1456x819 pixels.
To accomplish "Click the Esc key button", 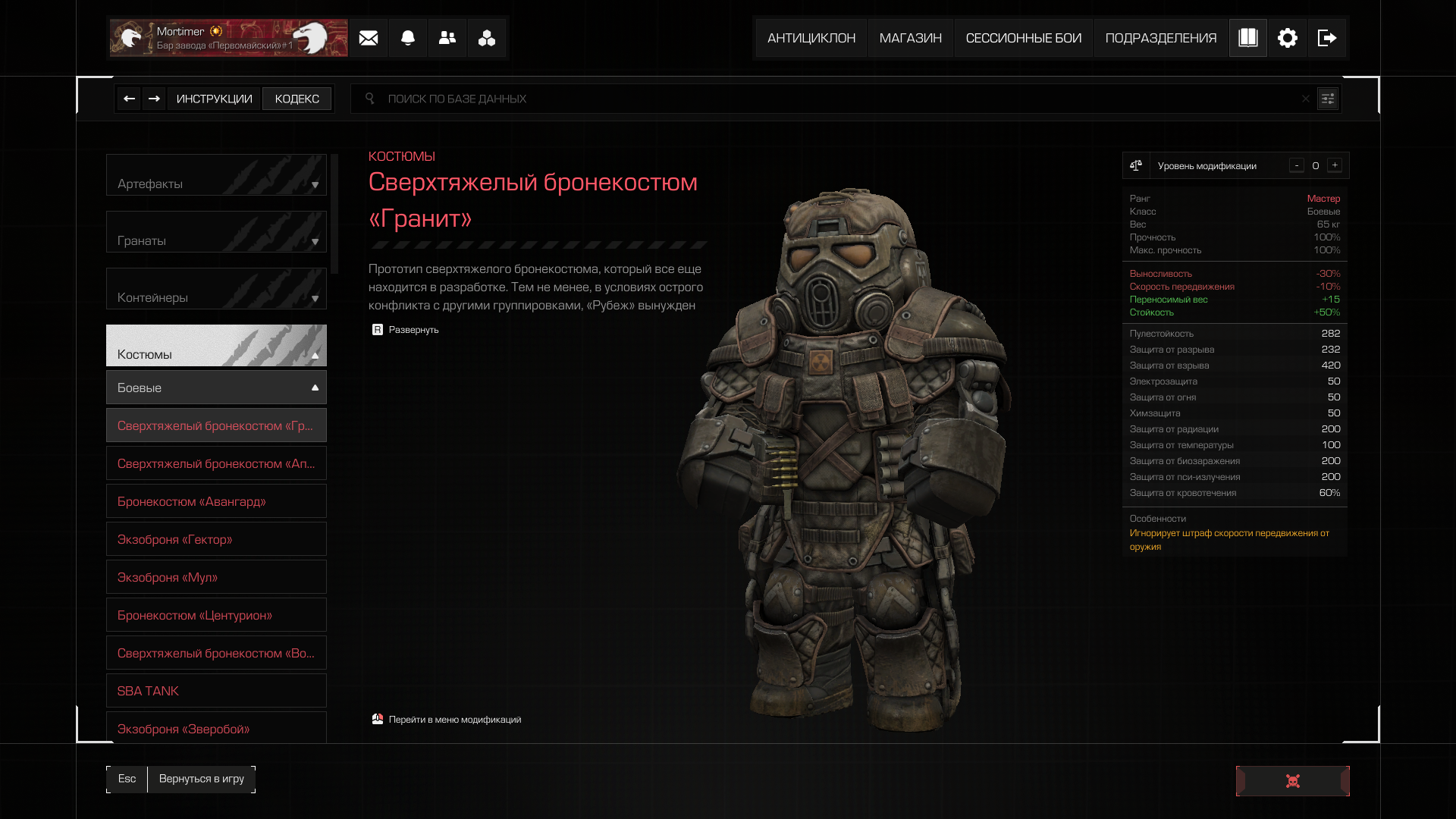I will click(x=127, y=779).
